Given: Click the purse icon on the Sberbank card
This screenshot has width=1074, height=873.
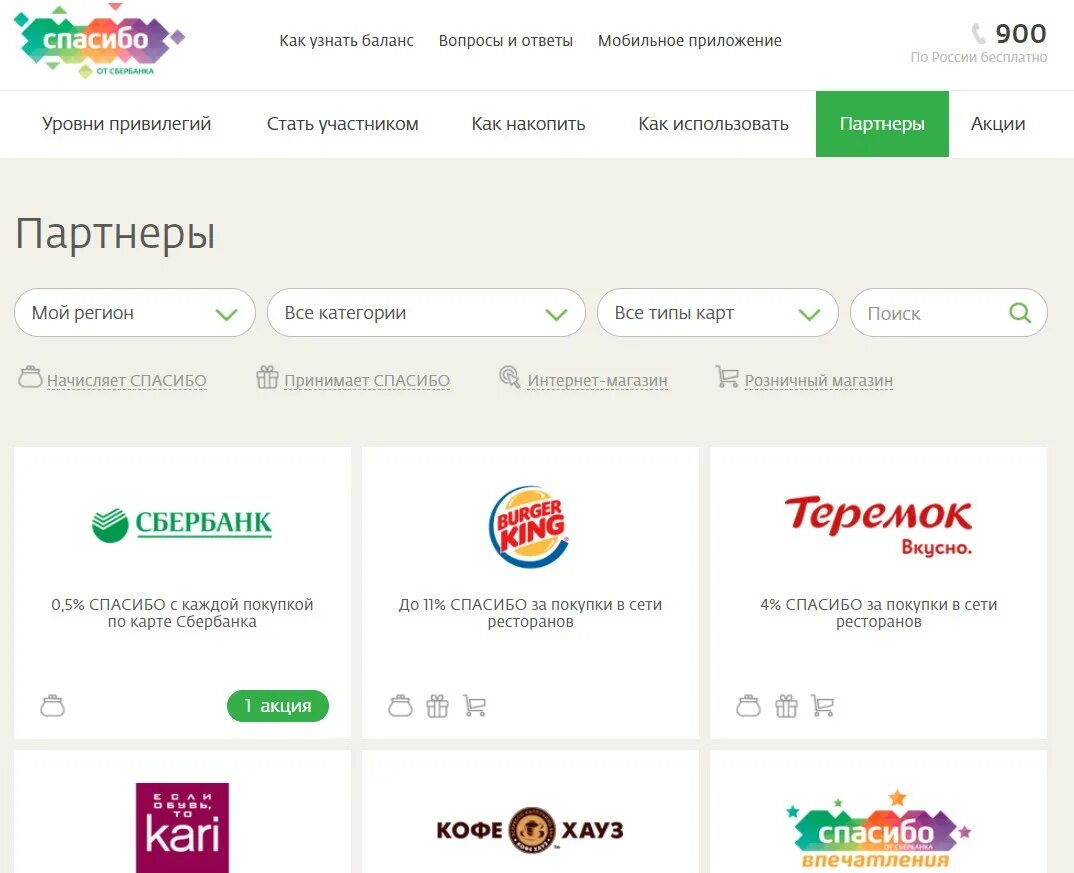Looking at the screenshot, I should [x=52, y=706].
